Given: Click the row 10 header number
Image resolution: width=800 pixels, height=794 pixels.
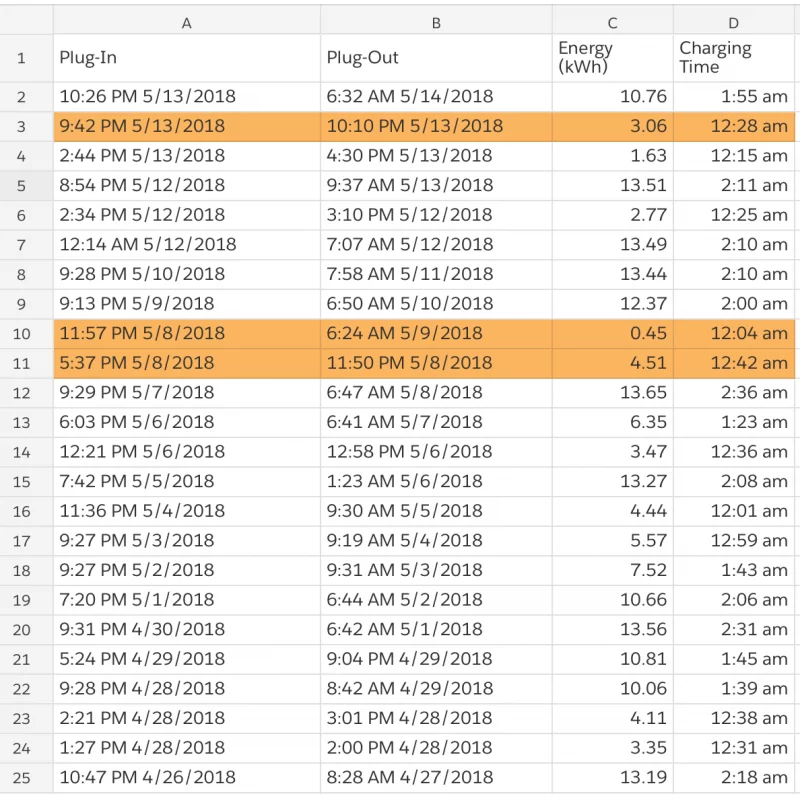Looking at the screenshot, I should (21, 333).
